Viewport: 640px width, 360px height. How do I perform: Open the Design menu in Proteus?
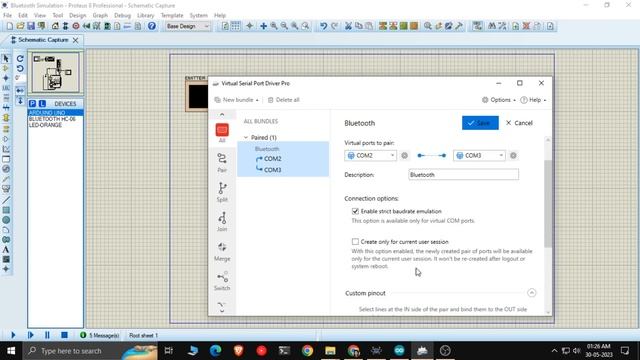78,15
